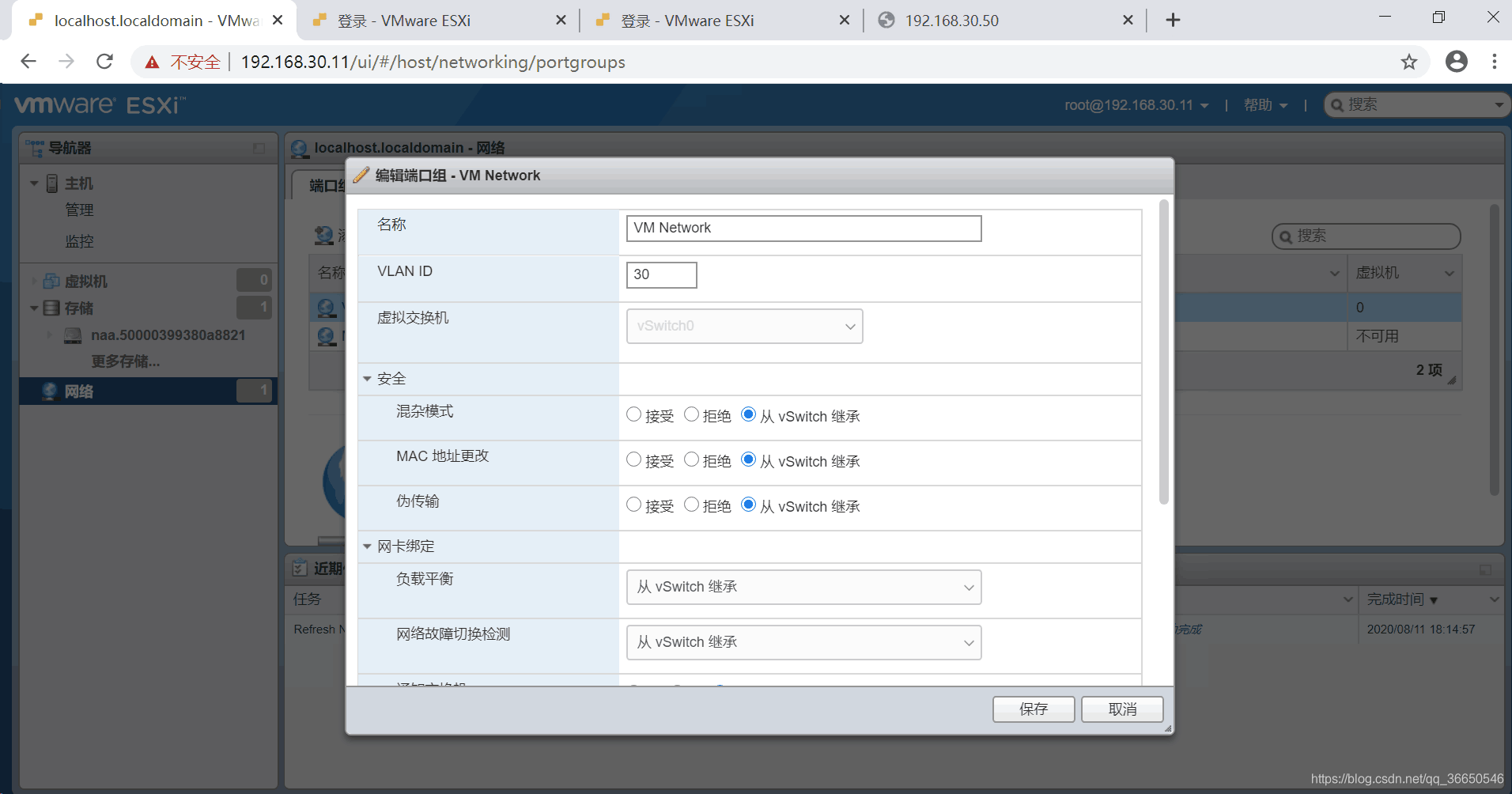Click the 名称 name field with VM Network

[803, 229]
